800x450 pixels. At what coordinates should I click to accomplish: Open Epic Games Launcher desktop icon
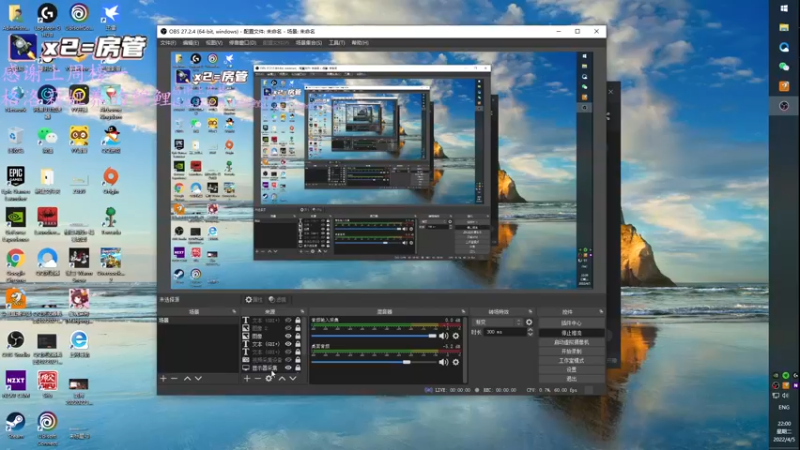pyautogui.click(x=15, y=177)
